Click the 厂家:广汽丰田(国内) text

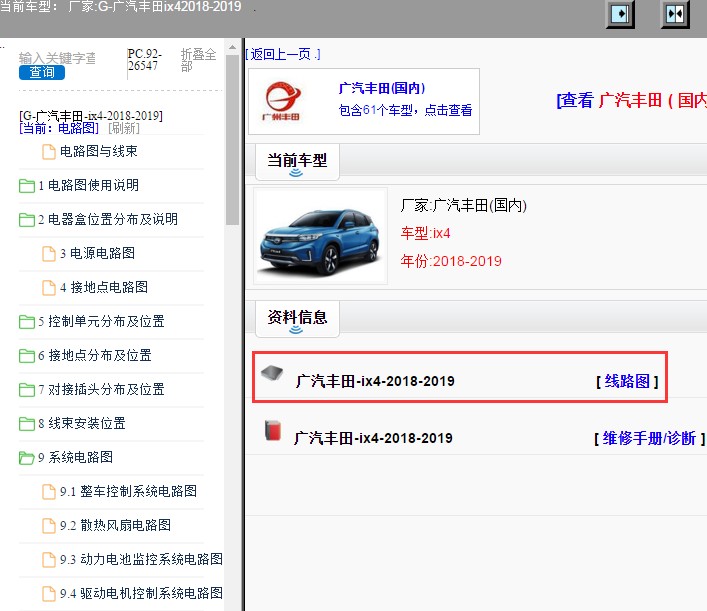pyautogui.click(x=464, y=206)
